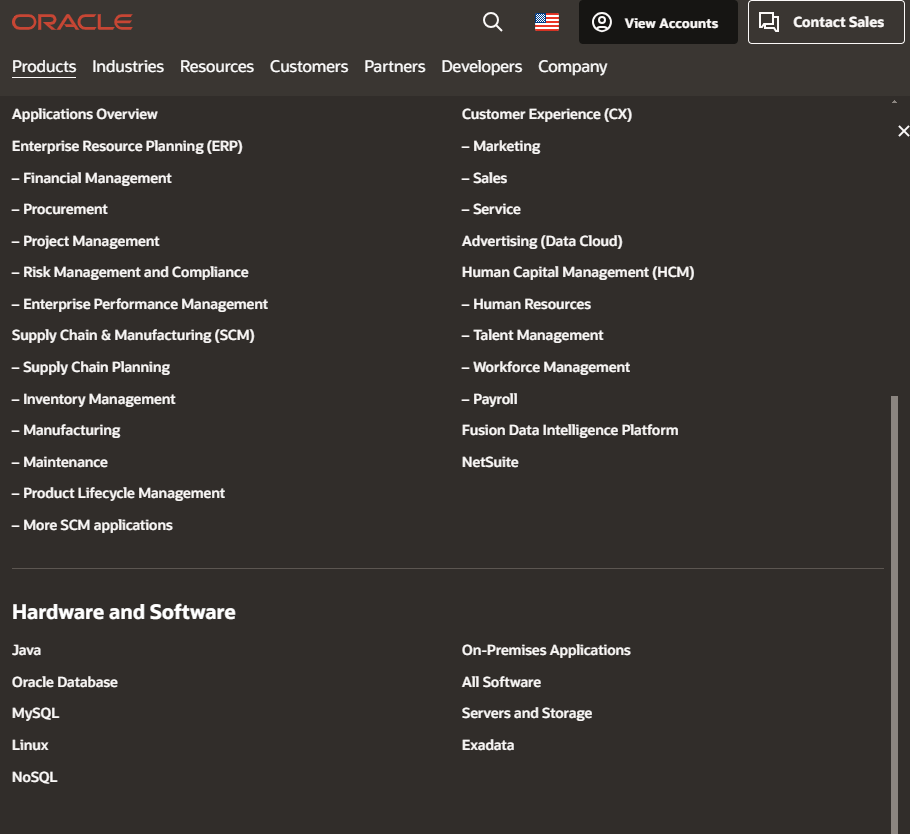The height and width of the screenshot is (834, 910).
Task: Open Human Capital Management (HCM) link
Action: 578,272
